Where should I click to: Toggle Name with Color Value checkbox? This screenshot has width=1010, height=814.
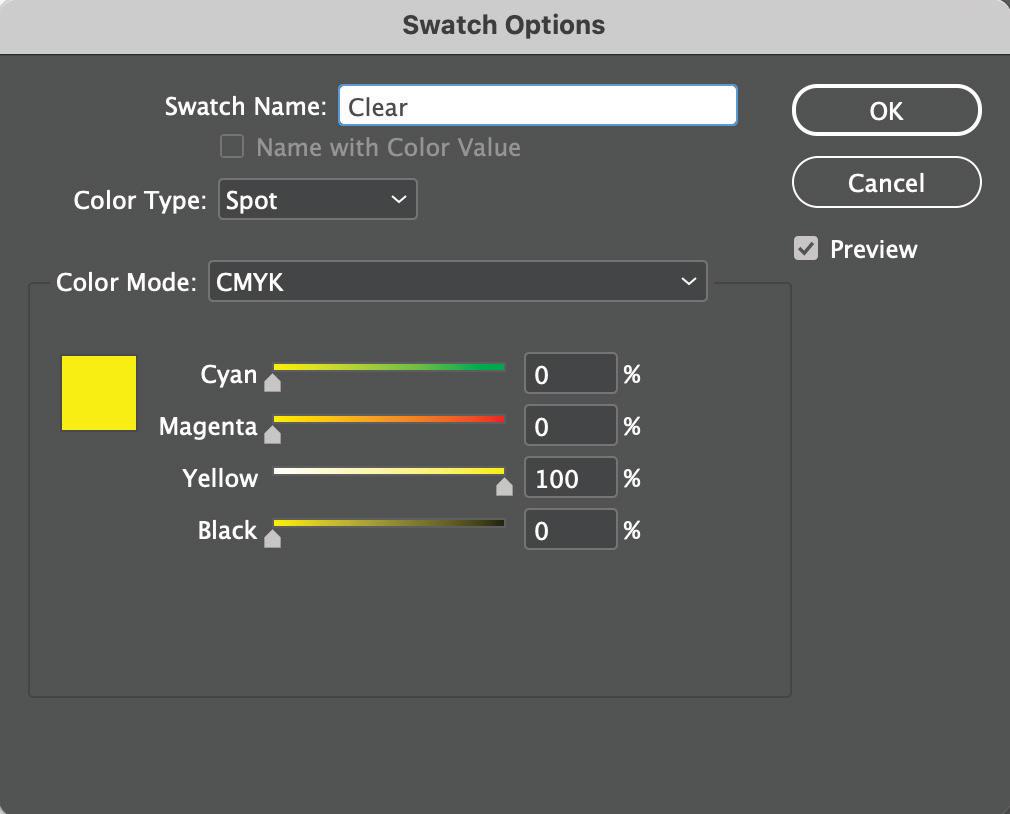pos(232,147)
